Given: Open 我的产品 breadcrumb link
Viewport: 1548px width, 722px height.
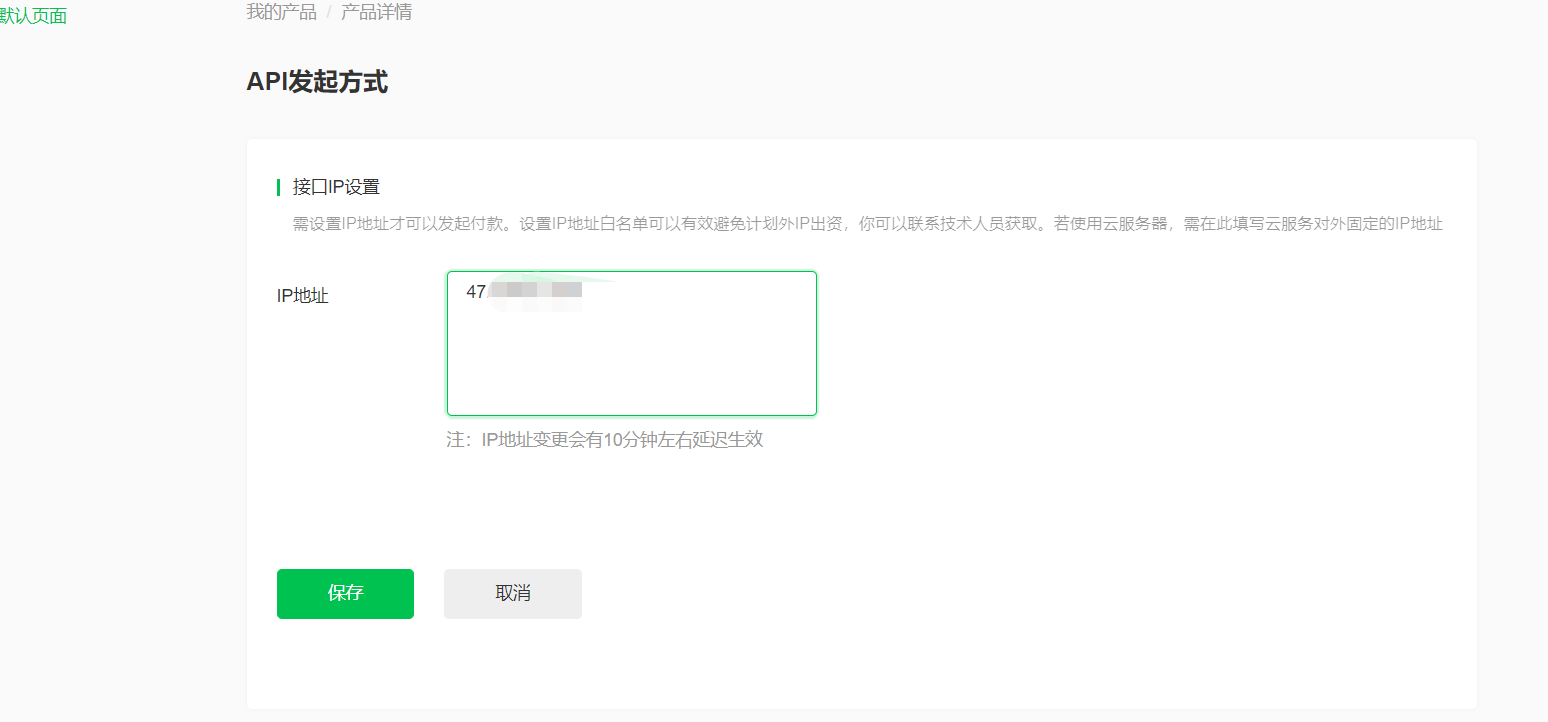Looking at the screenshot, I should (x=281, y=12).
